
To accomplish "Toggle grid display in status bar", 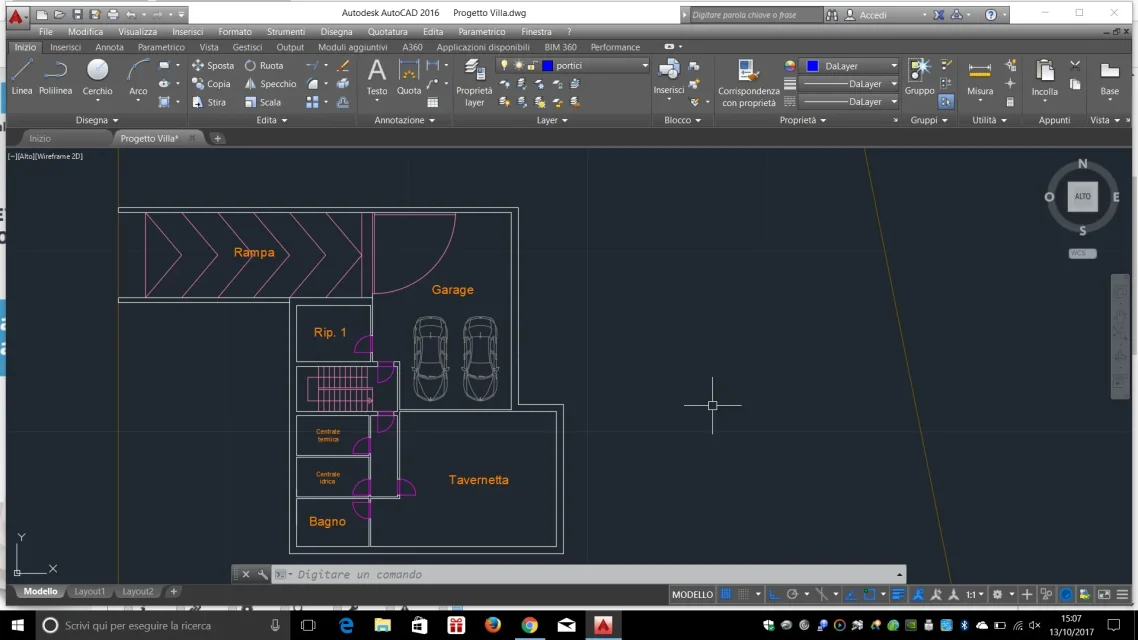I will point(726,594).
